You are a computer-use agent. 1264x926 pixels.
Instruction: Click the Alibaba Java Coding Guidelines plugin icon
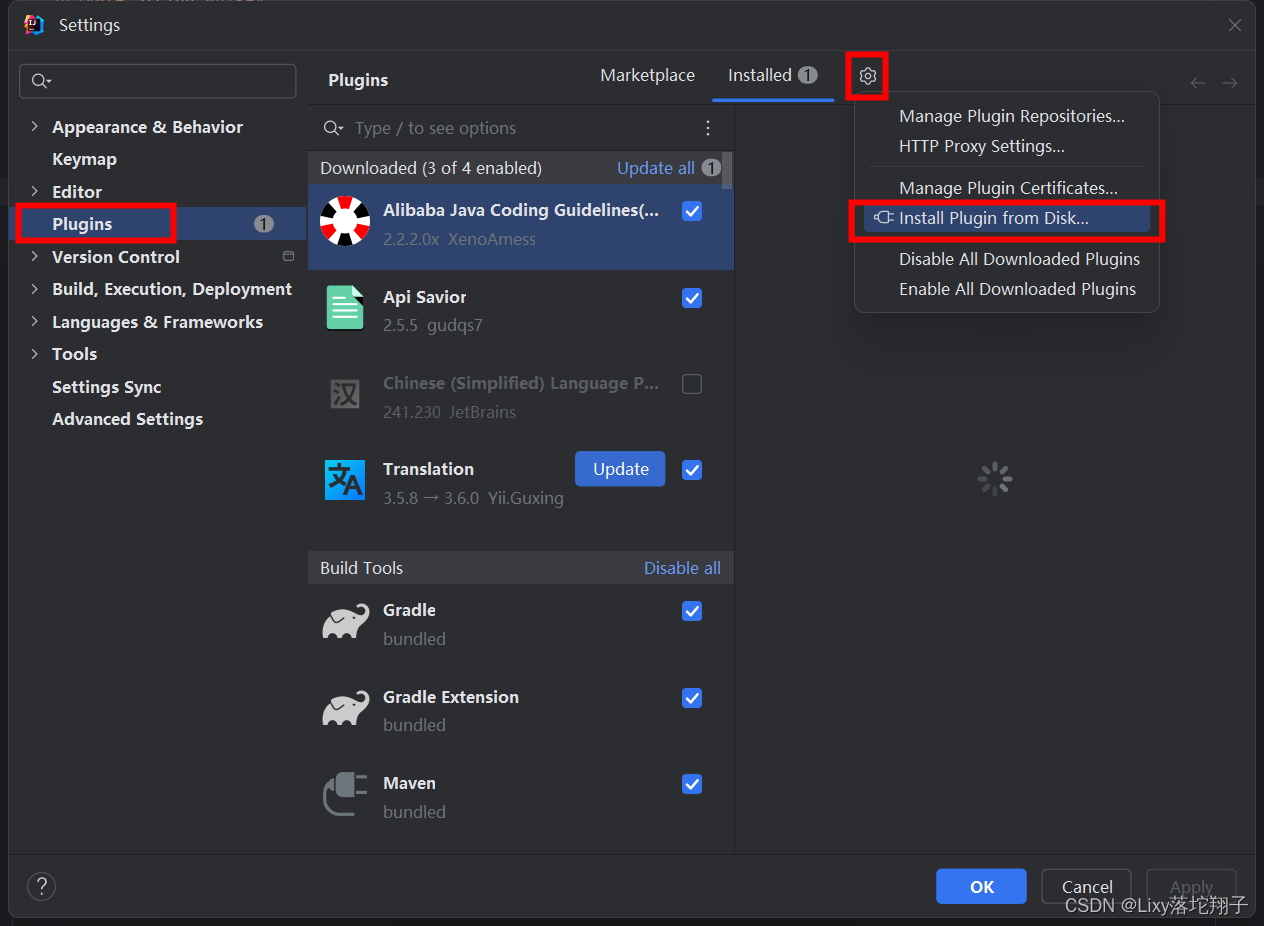coord(345,221)
